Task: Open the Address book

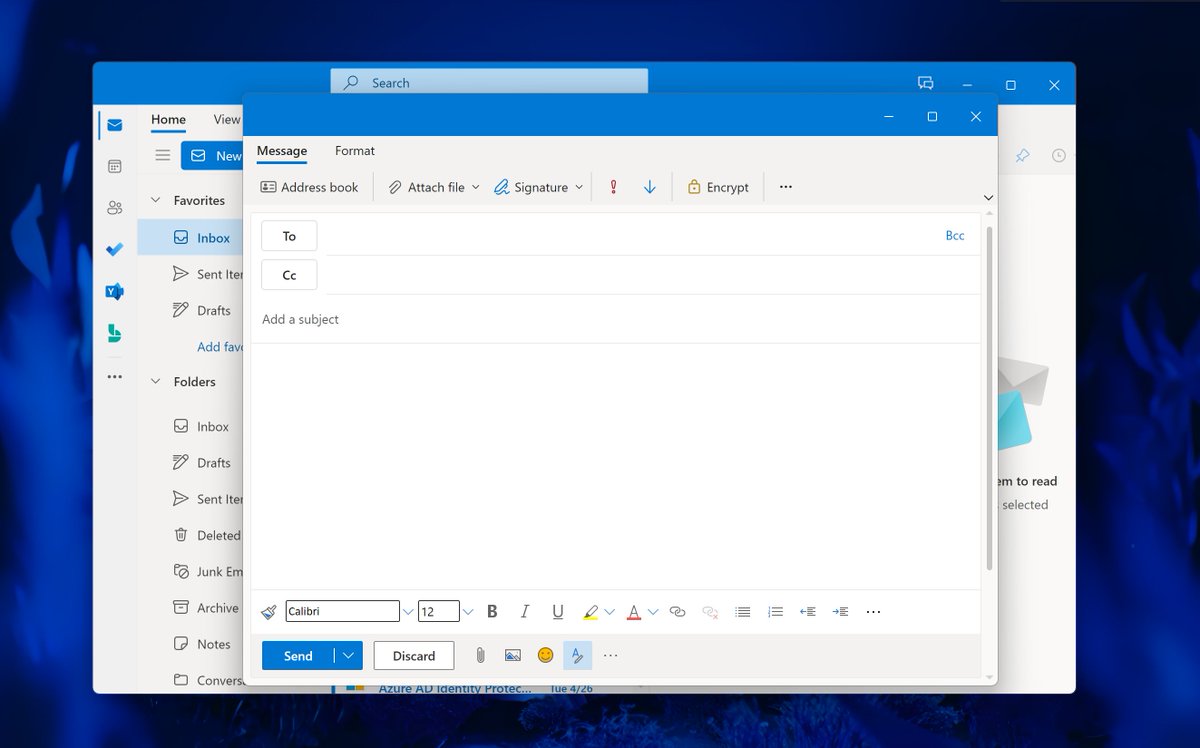Action: pos(309,186)
